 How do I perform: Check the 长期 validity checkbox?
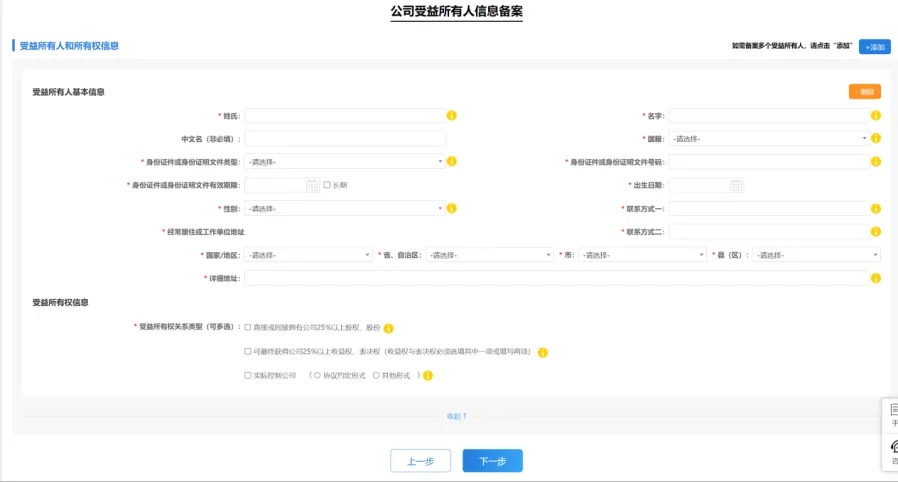coord(327,185)
